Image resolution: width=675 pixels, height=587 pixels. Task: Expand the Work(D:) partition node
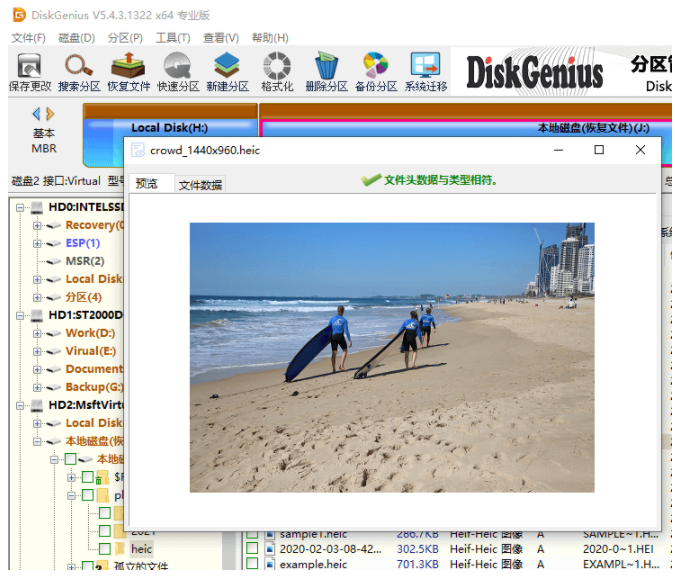point(37,333)
